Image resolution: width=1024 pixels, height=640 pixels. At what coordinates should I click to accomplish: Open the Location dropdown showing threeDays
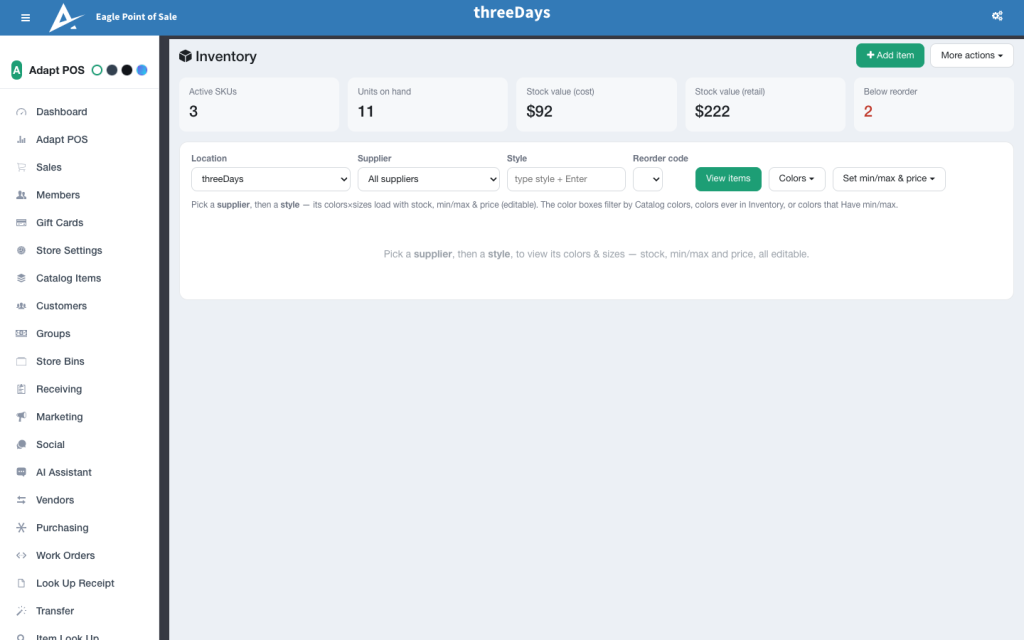click(270, 179)
